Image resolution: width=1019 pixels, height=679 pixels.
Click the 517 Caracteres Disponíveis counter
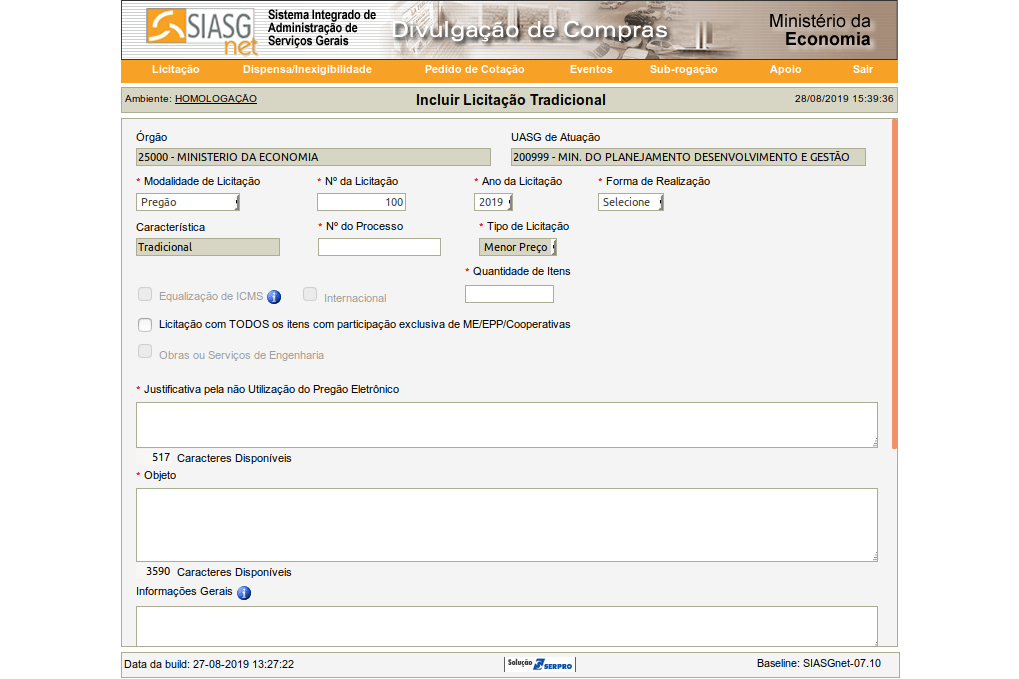[222, 458]
